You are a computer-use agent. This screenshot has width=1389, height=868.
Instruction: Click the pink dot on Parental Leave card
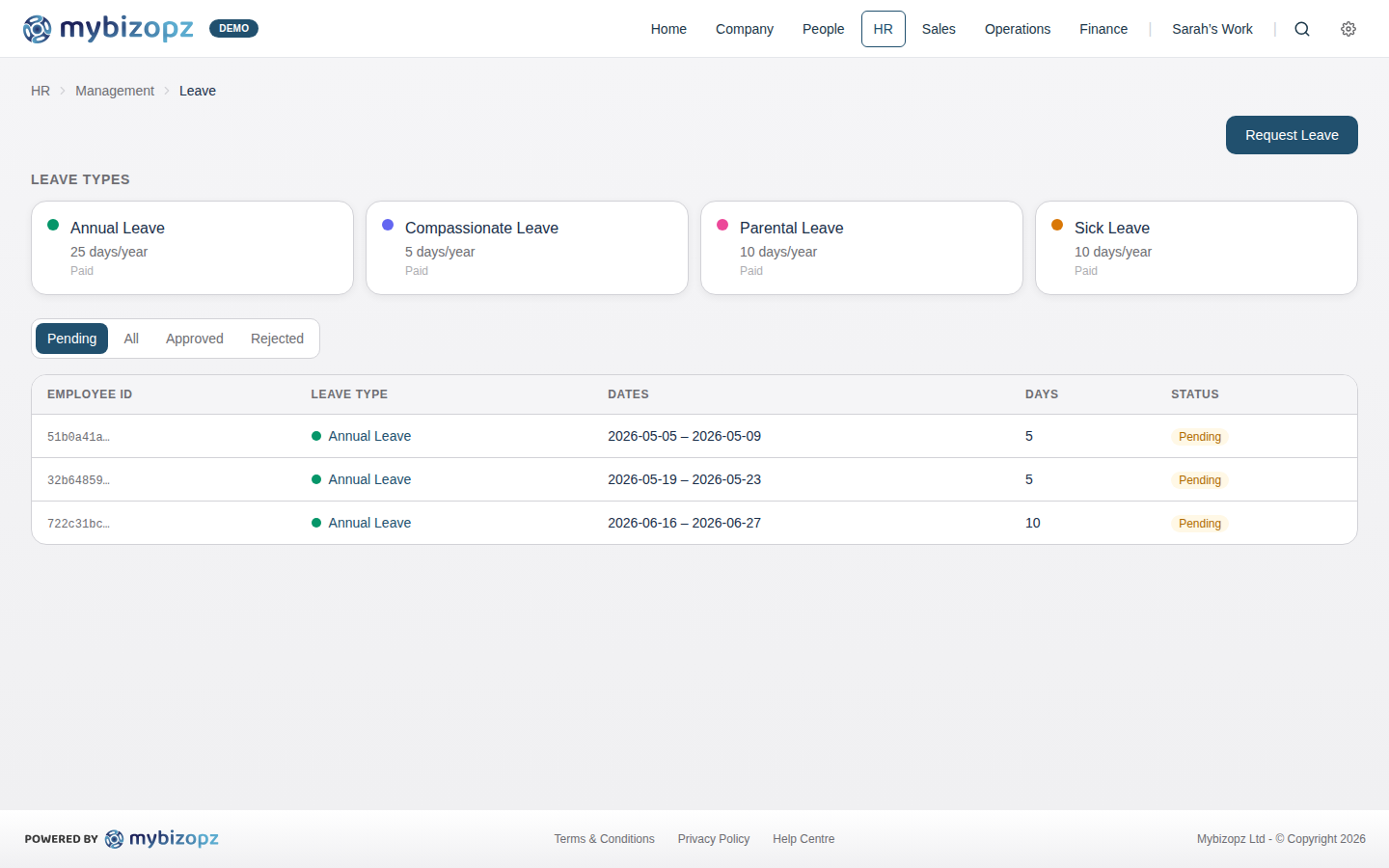click(x=722, y=223)
